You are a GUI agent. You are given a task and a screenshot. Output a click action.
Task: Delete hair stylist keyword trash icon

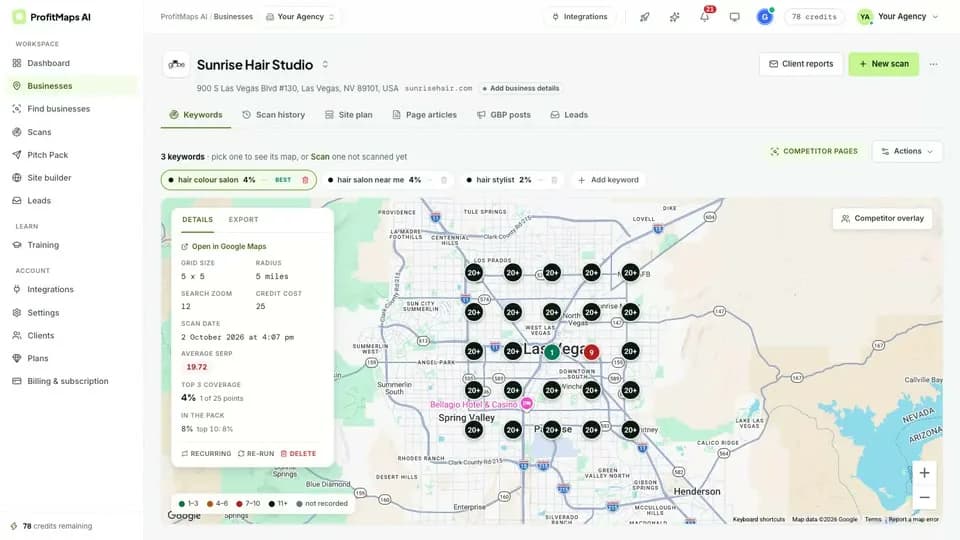click(x=554, y=180)
